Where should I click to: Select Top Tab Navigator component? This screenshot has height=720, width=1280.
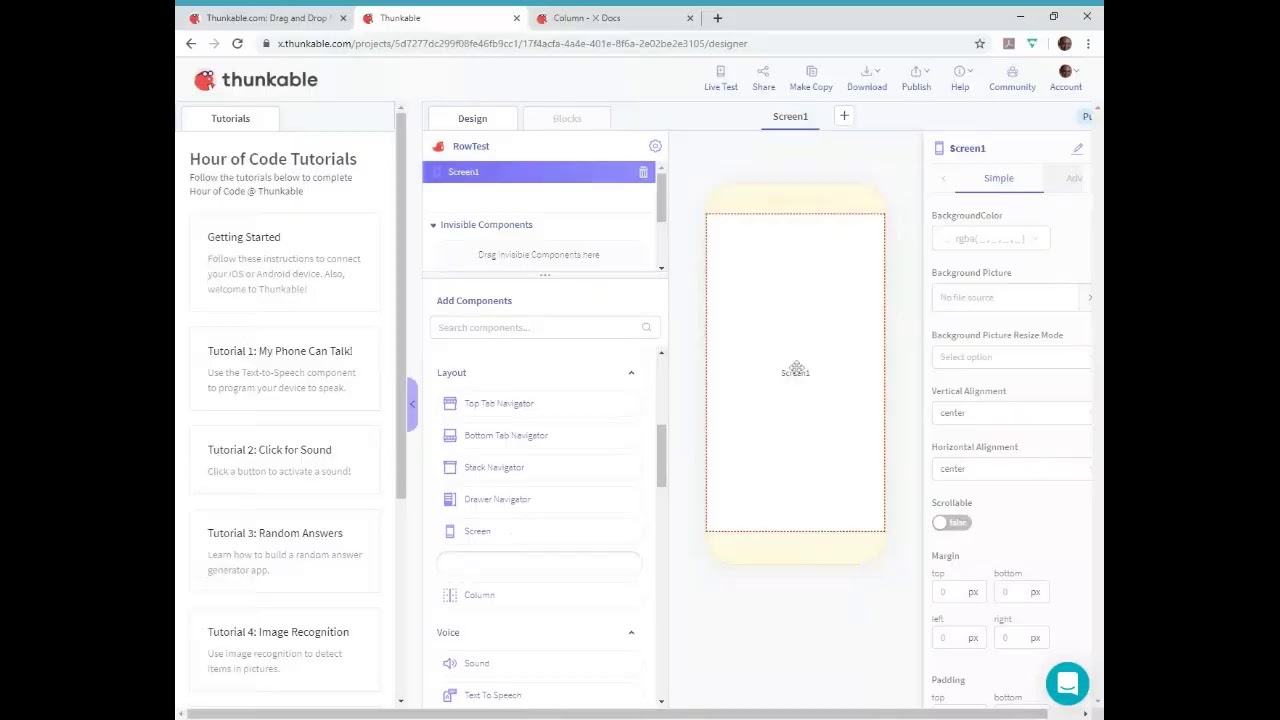pyautogui.click(x=538, y=403)
